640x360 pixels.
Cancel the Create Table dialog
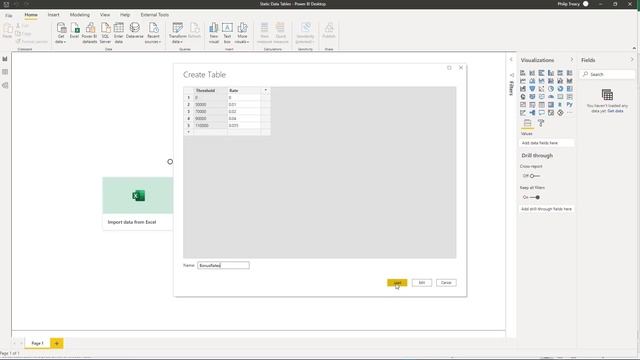click(446, 282)
